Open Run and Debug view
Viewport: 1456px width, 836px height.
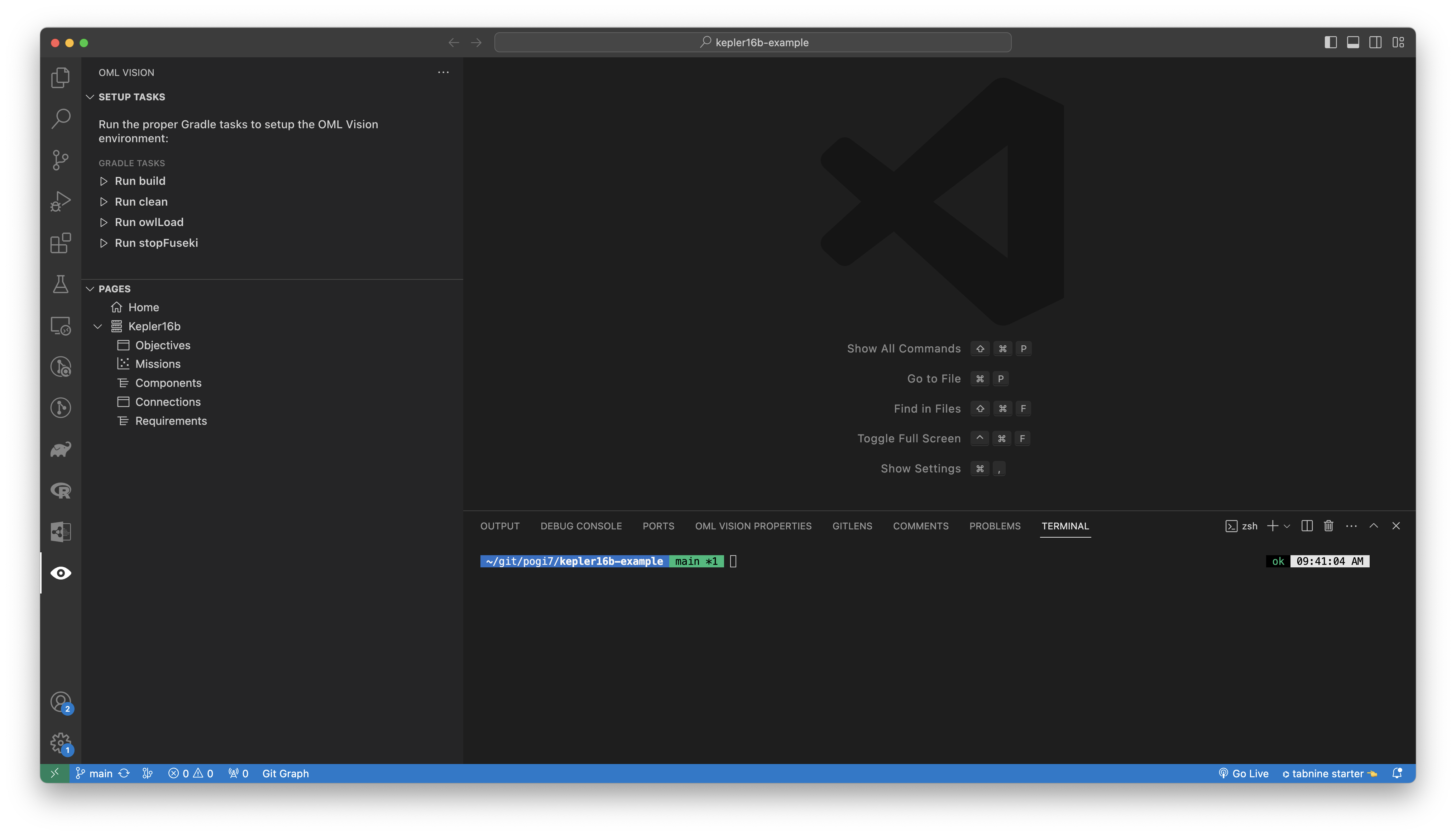click(60, 202)
